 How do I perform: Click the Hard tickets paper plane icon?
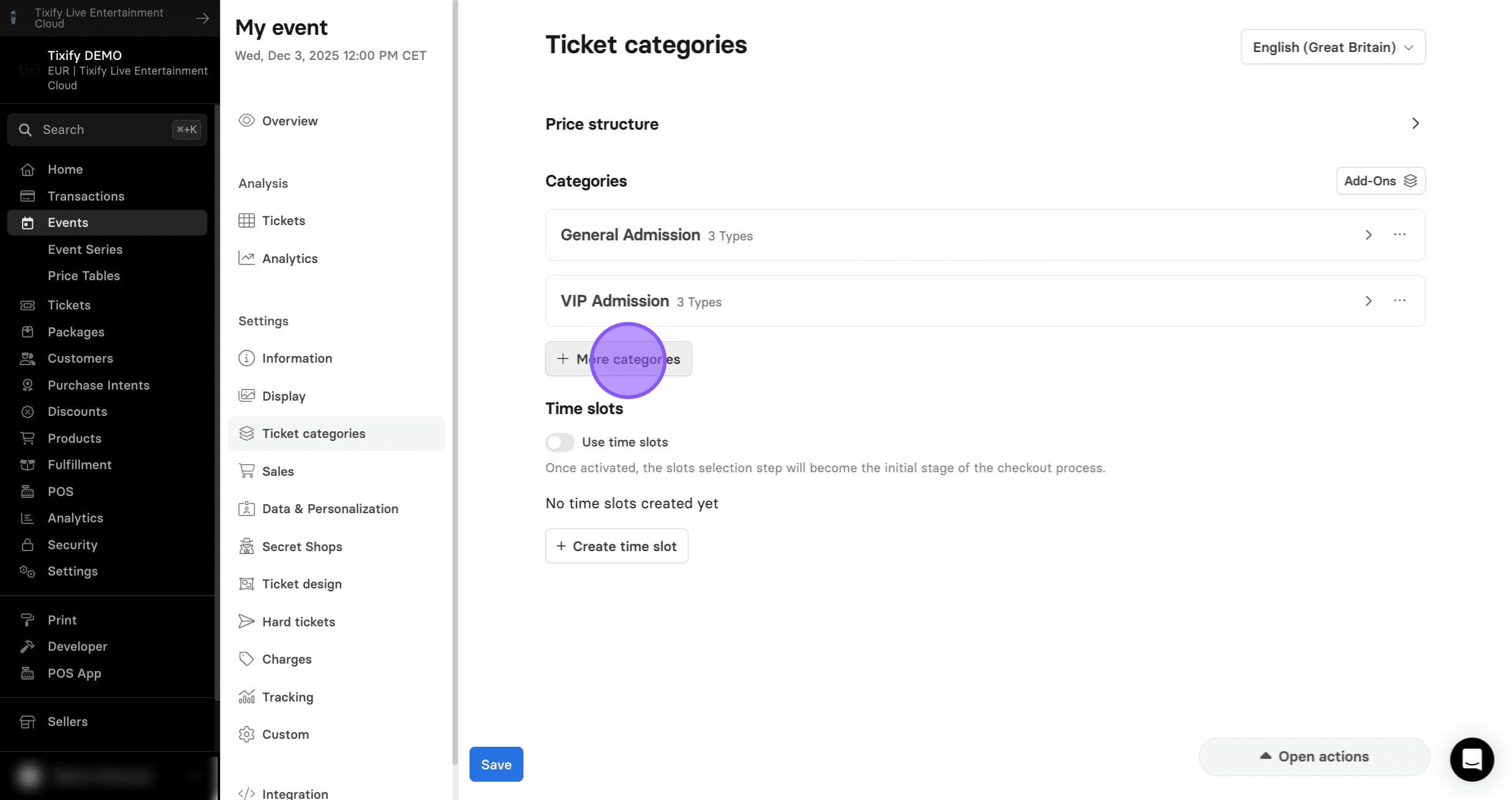coord(246,621)
